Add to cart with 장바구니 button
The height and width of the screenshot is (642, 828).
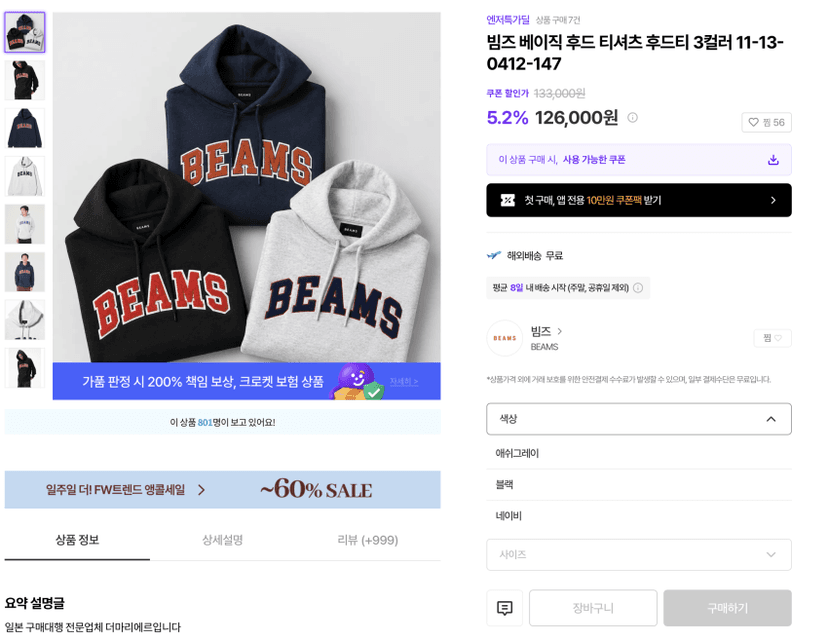click(x=593, y=608)
